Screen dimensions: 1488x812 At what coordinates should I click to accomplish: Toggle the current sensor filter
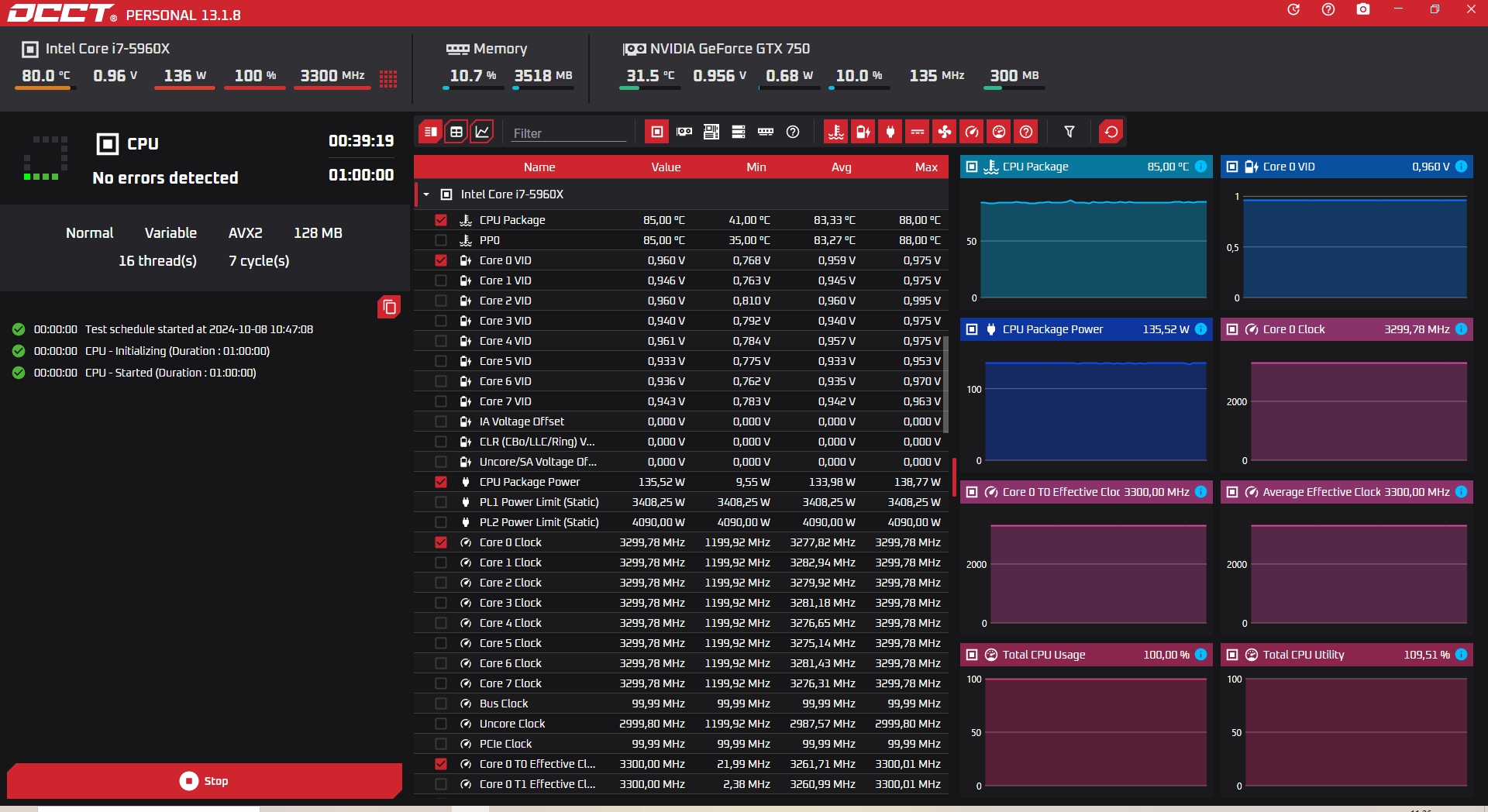[x=918, y=132]
